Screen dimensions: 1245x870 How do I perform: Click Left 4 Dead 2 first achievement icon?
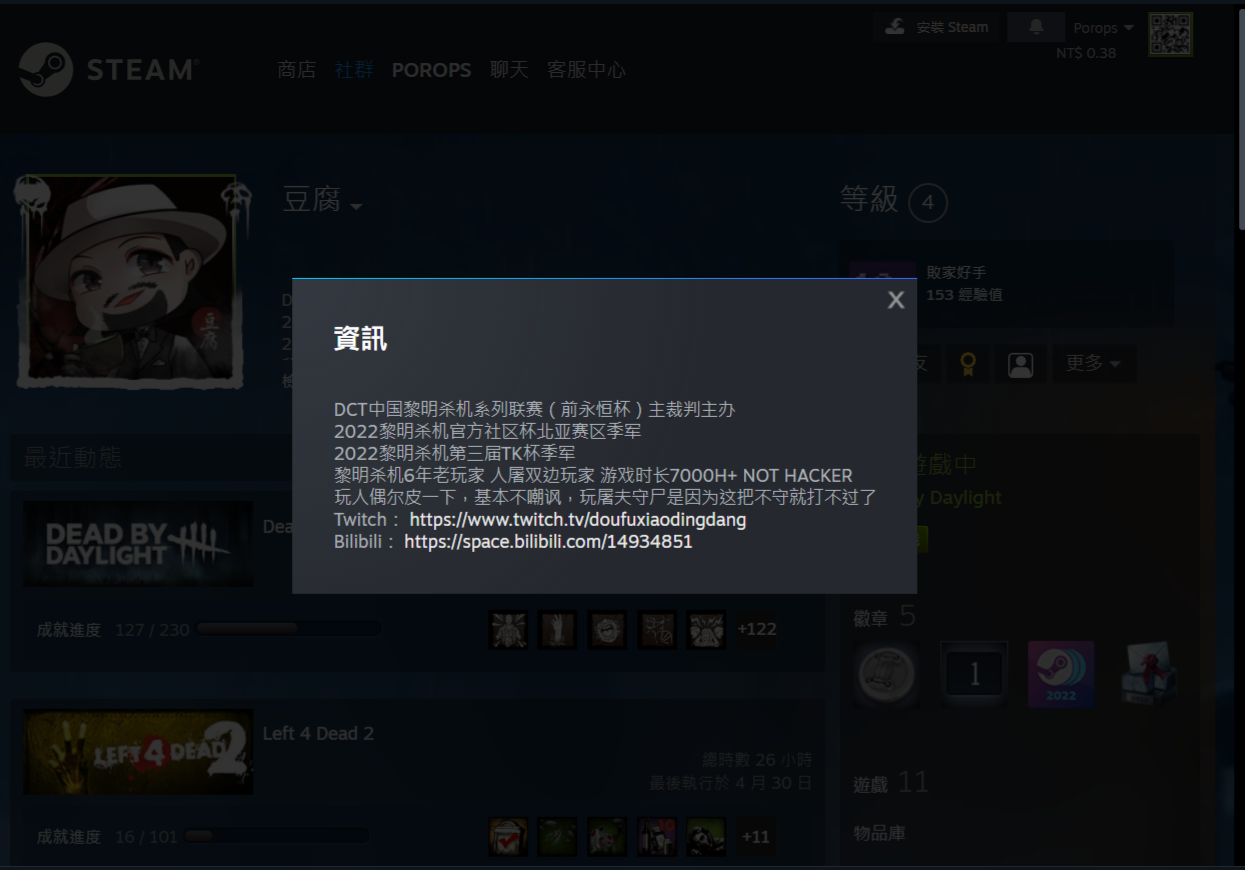[508, 836]
